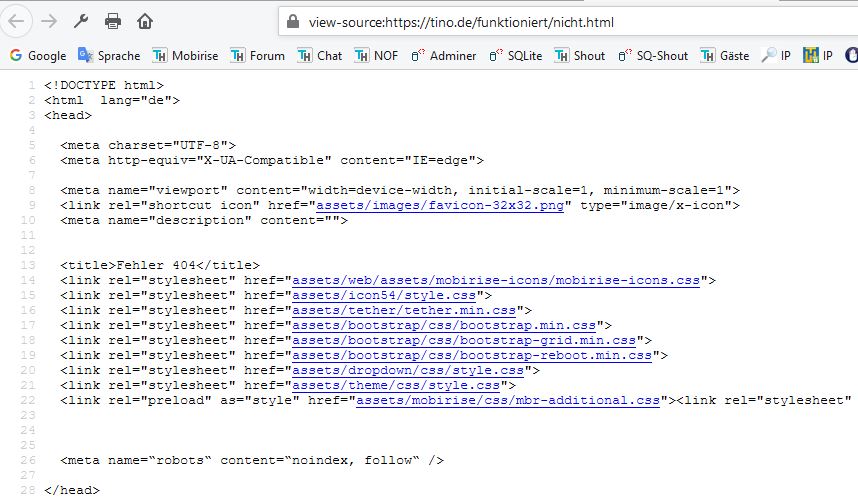Follow the bootstrap.min.css link

point(444,325)
